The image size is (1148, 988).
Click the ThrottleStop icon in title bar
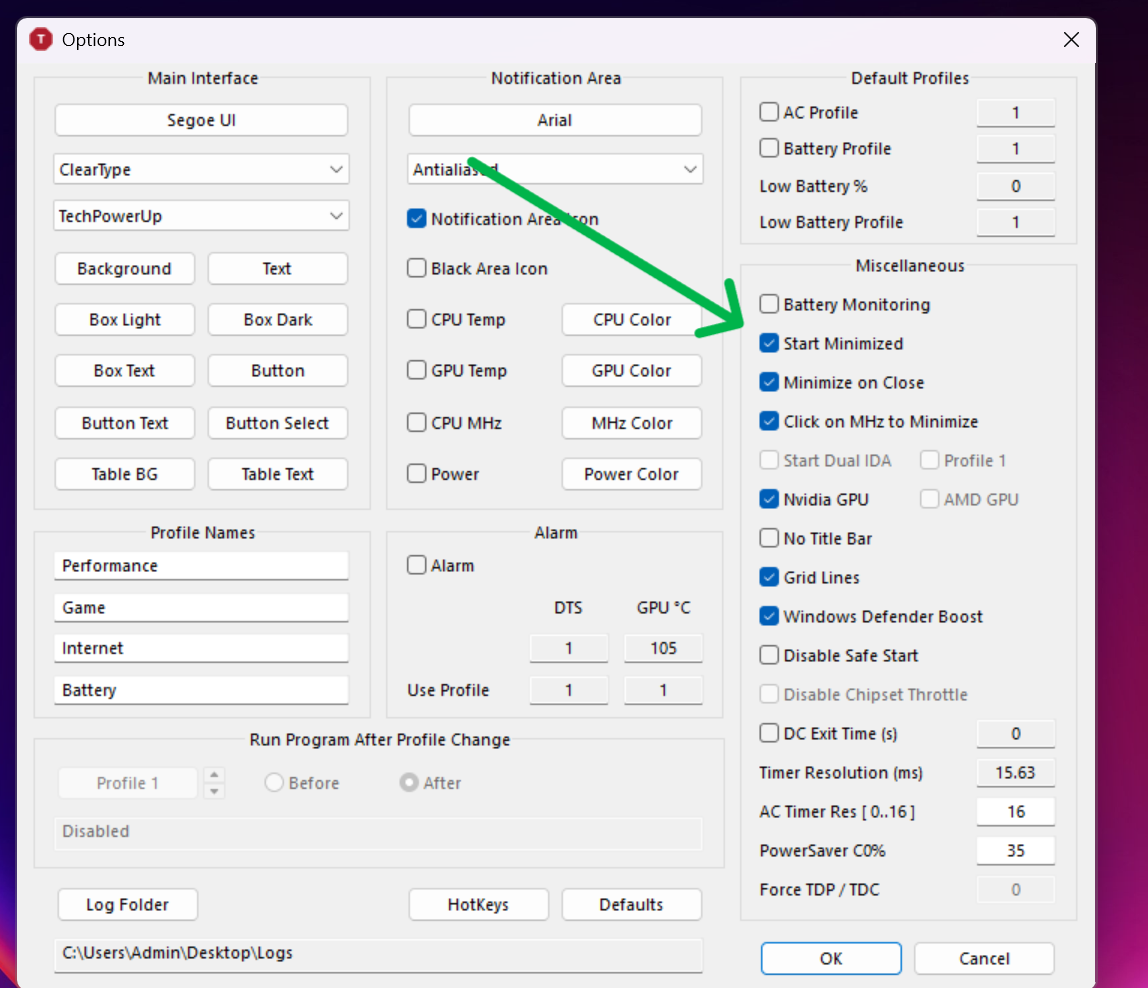[x=41, y=39]
